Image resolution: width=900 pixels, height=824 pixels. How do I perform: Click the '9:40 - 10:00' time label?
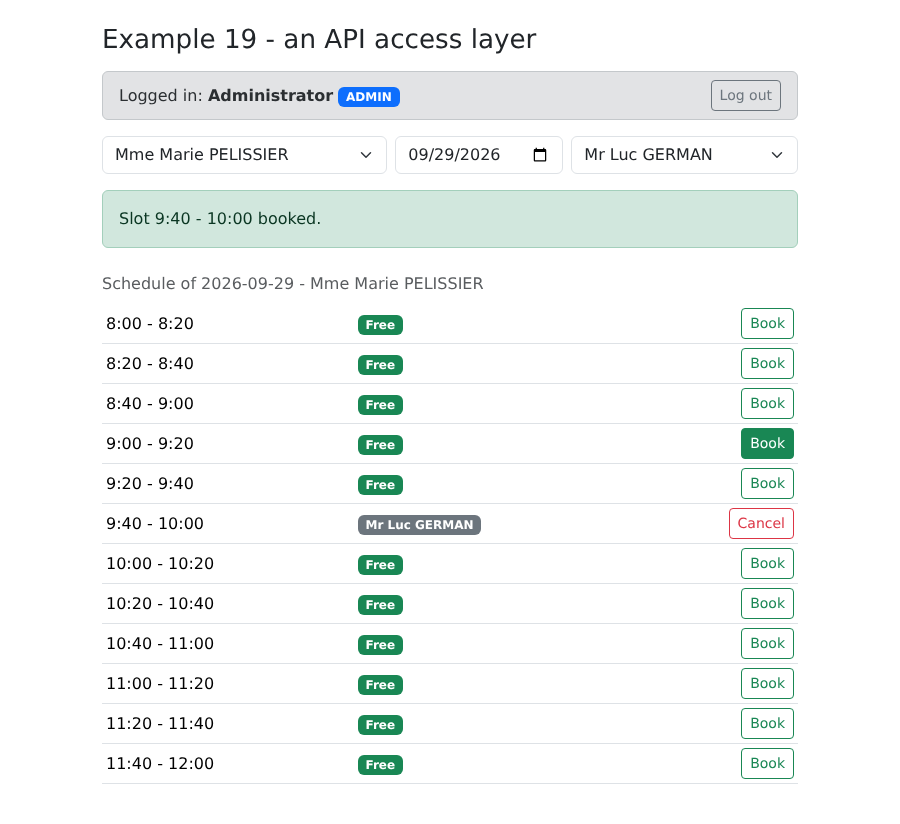click(x=155, y=524)
